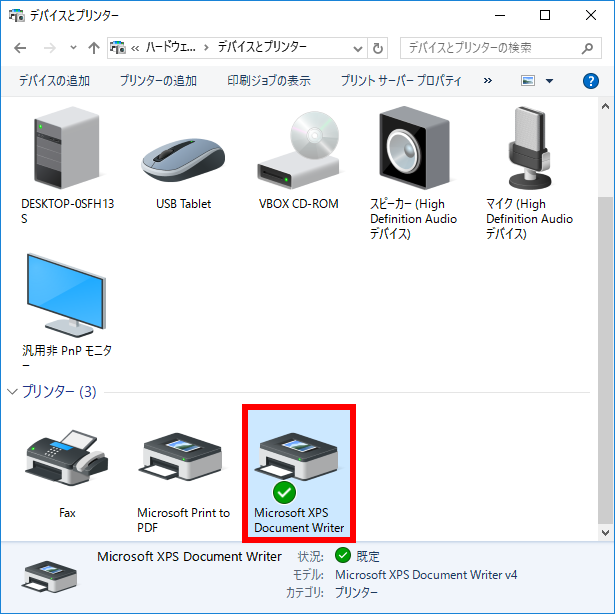Screen dimensions: 615x614
Task: Expand the address bar history dropdown
Action: click(x=357, y=49)
